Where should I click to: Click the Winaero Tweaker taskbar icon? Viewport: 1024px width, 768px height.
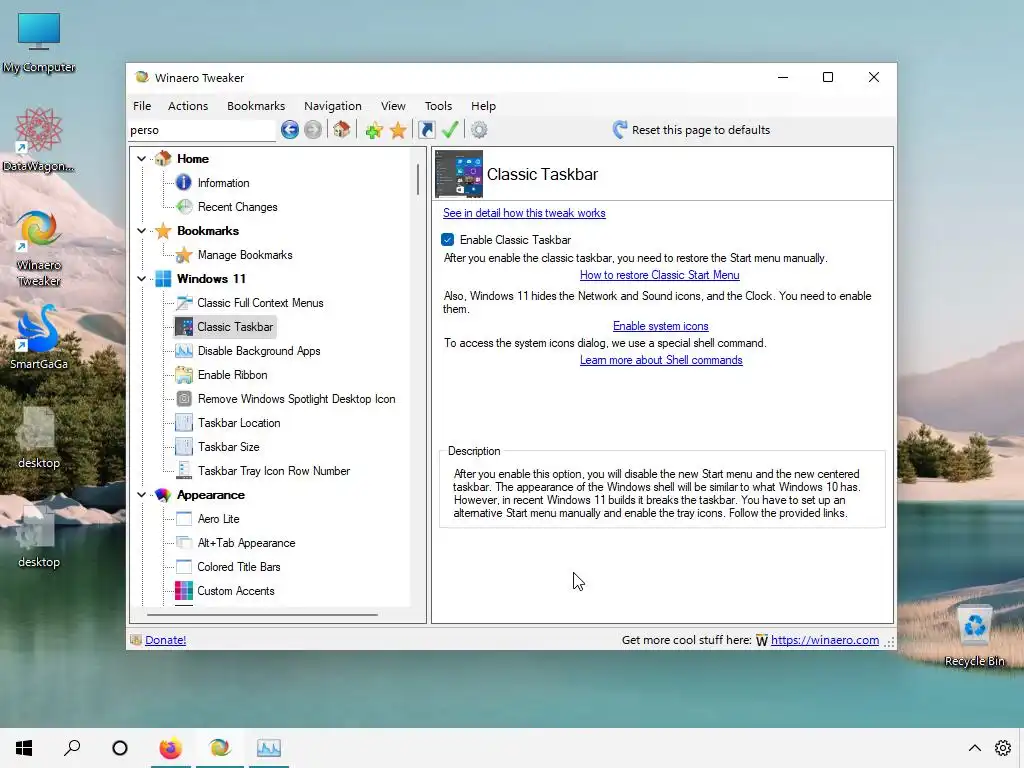point(220,748)
